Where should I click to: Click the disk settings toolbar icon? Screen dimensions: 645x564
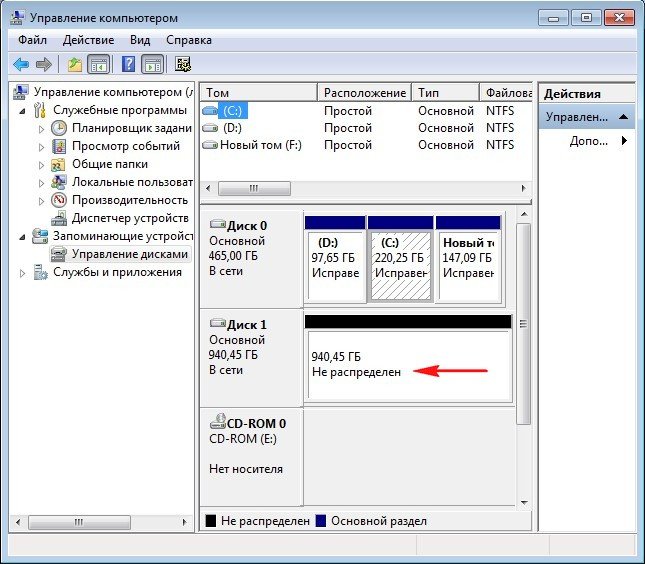tap(183, 65)
